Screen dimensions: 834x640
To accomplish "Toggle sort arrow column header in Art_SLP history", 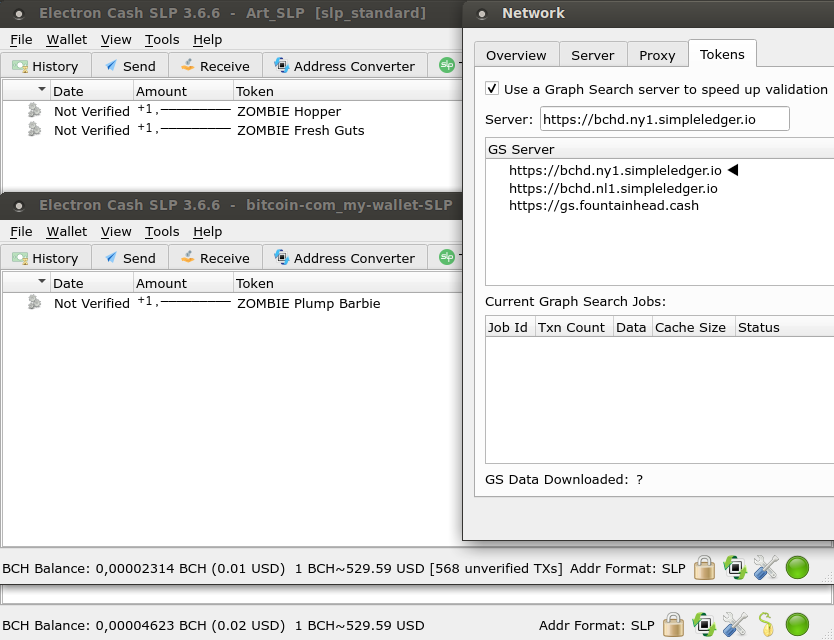I will [x=27, y=90].
